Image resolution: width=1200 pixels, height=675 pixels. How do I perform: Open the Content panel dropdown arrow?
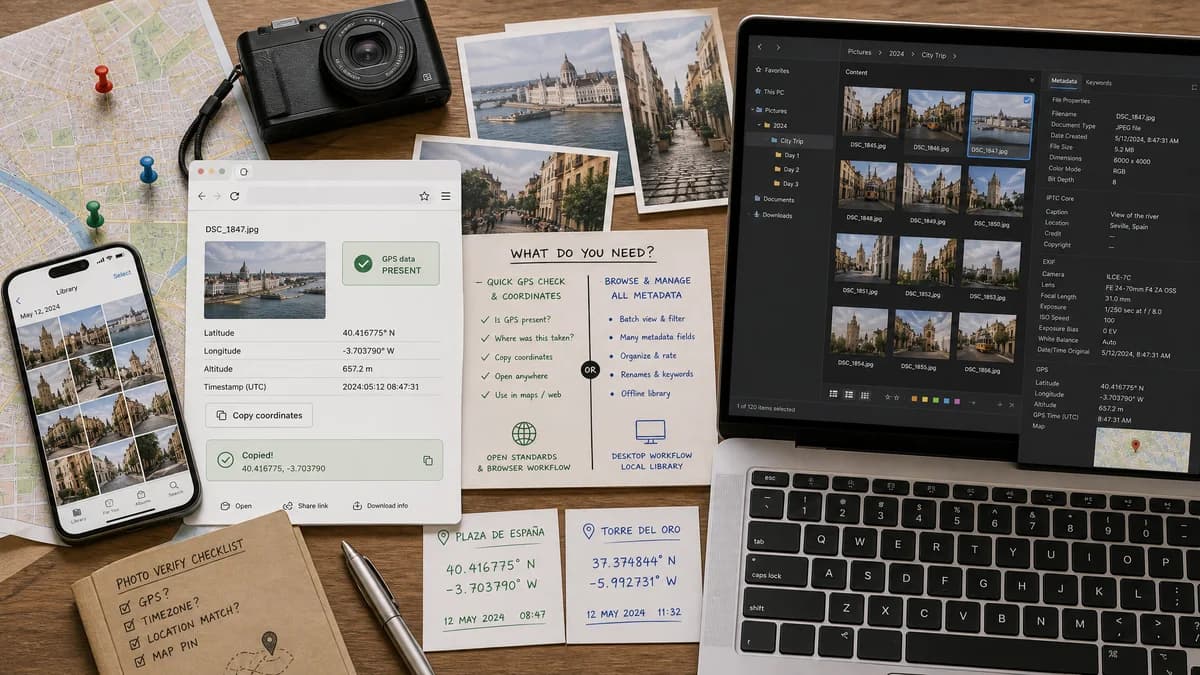click(1032, 78)
